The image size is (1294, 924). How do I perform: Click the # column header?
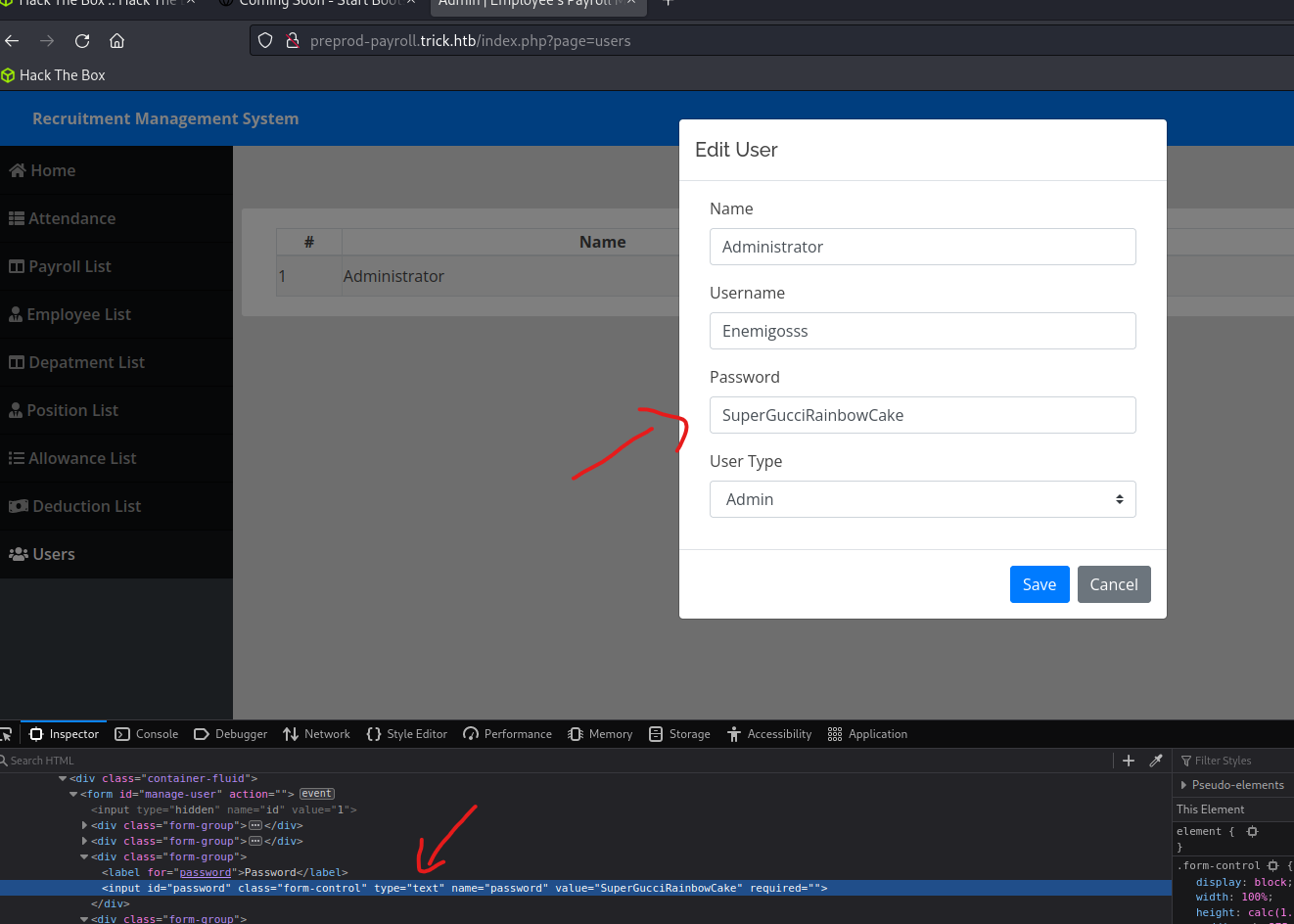(x=309, y=242)
